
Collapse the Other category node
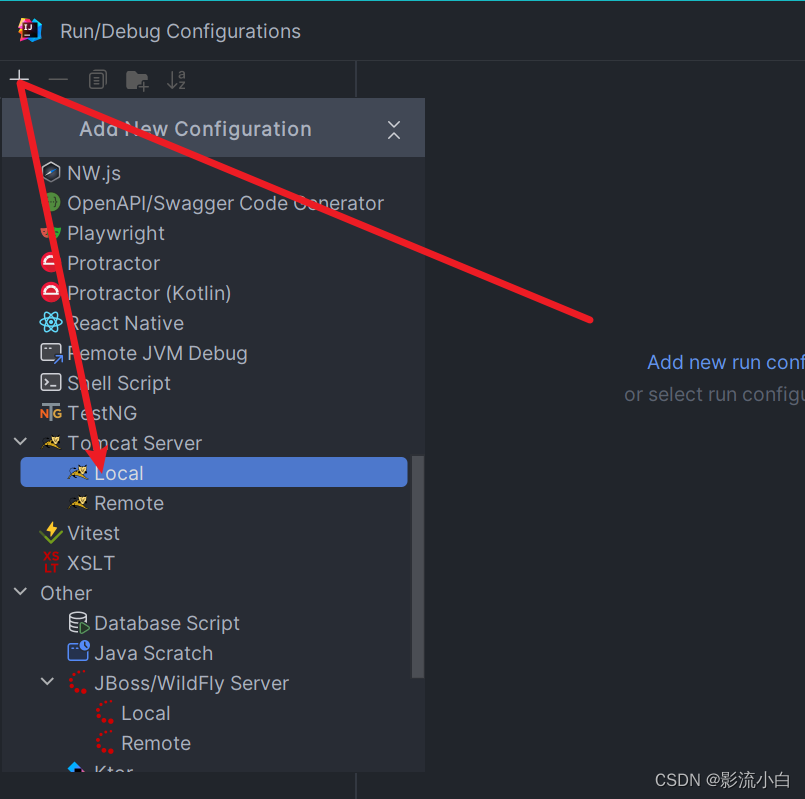coord(20,592)
